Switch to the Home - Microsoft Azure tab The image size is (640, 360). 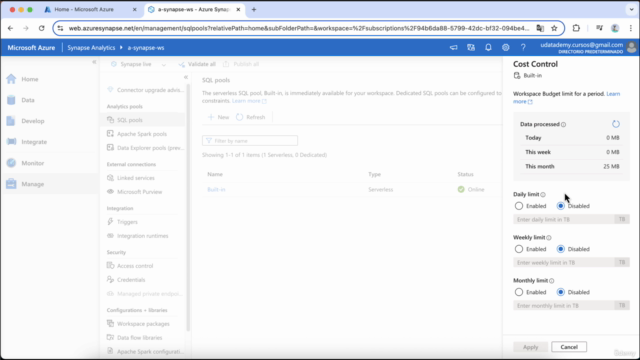tap(84, 9)
